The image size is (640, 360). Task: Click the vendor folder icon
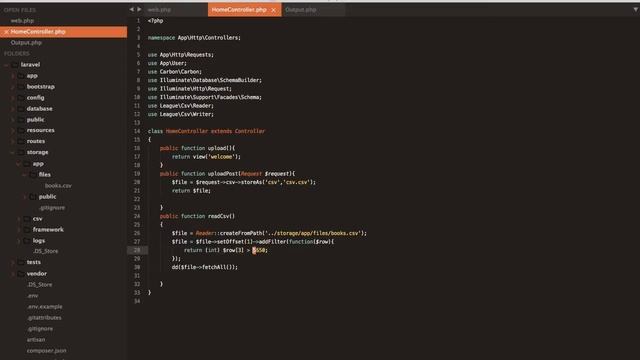(x=21, y=273)
